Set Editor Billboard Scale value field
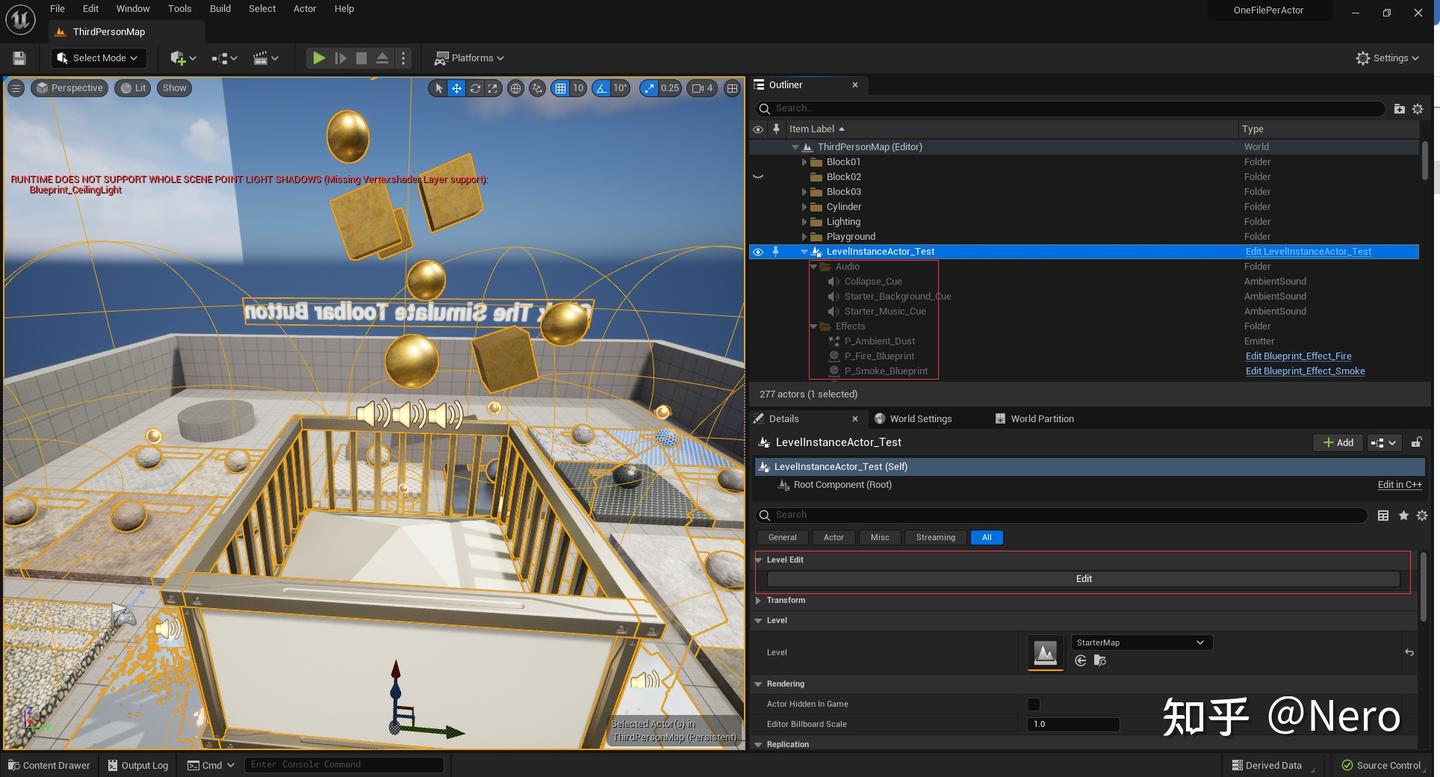Viewport: 1440px width, 777px height. tap(1073, 723)
